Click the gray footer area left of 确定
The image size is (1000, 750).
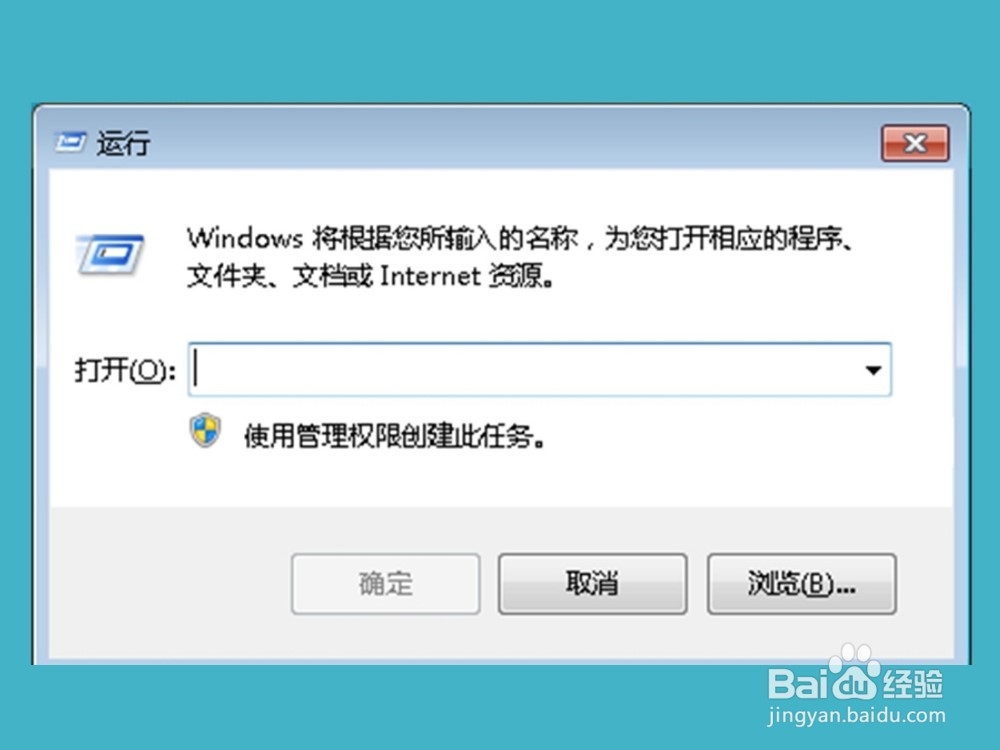169,584
